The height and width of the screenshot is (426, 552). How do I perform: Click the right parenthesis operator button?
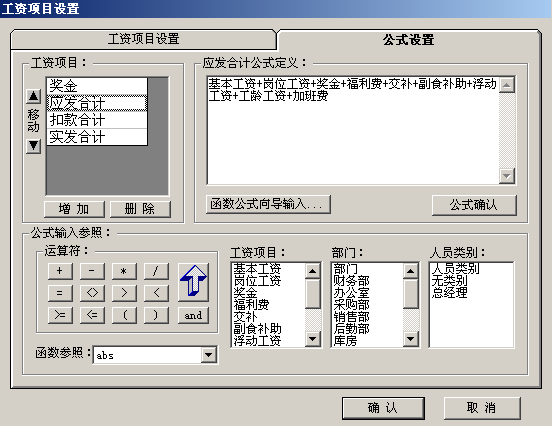pyautogui.click(x=156, y=315)
